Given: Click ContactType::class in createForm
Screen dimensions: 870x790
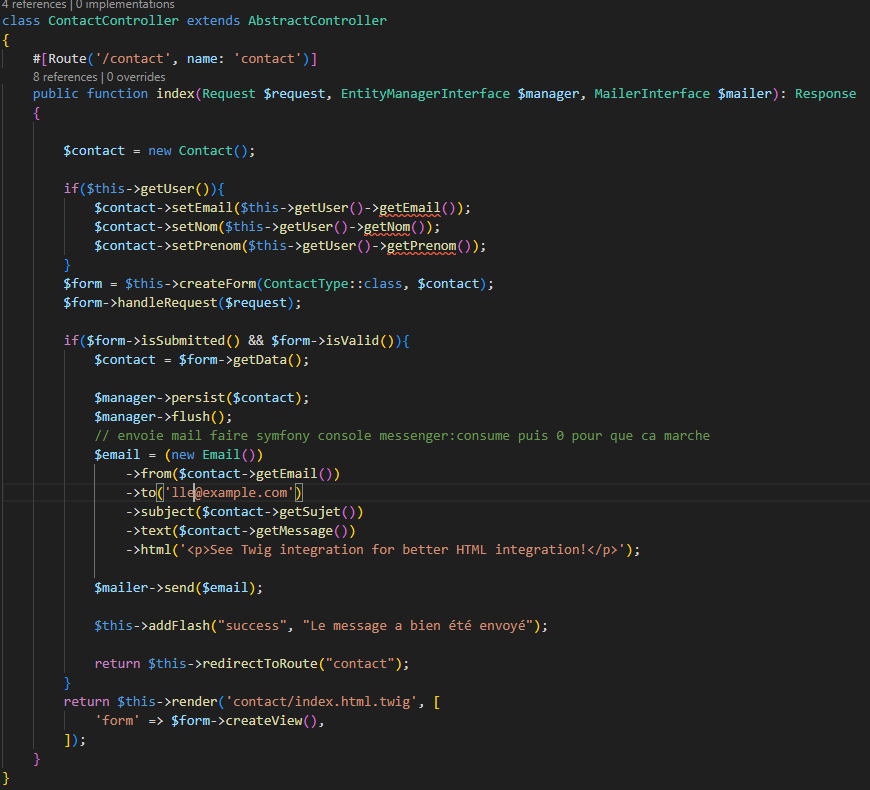Looking at the screenshot, I should pos(332,284).
